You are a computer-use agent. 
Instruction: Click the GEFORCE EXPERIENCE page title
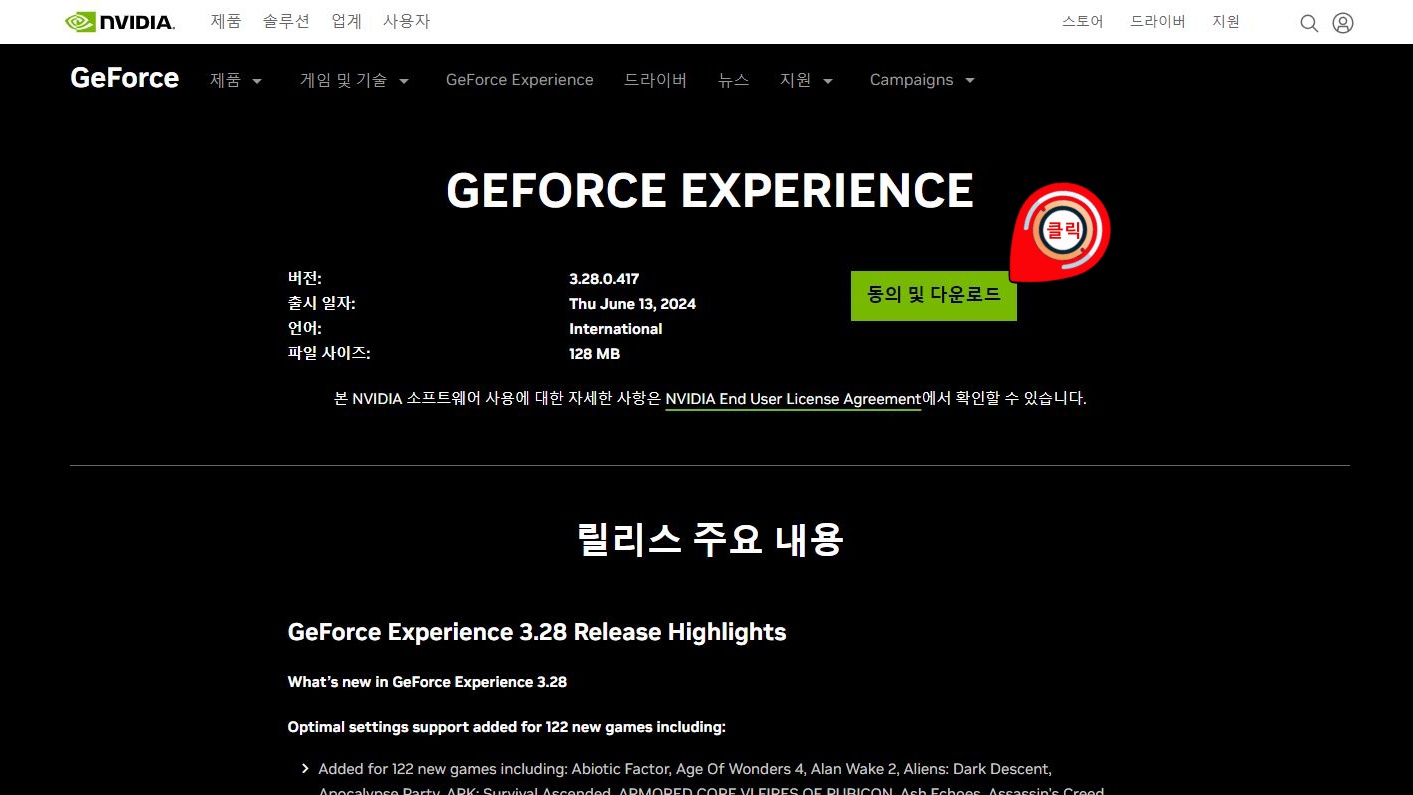(710, 190)
